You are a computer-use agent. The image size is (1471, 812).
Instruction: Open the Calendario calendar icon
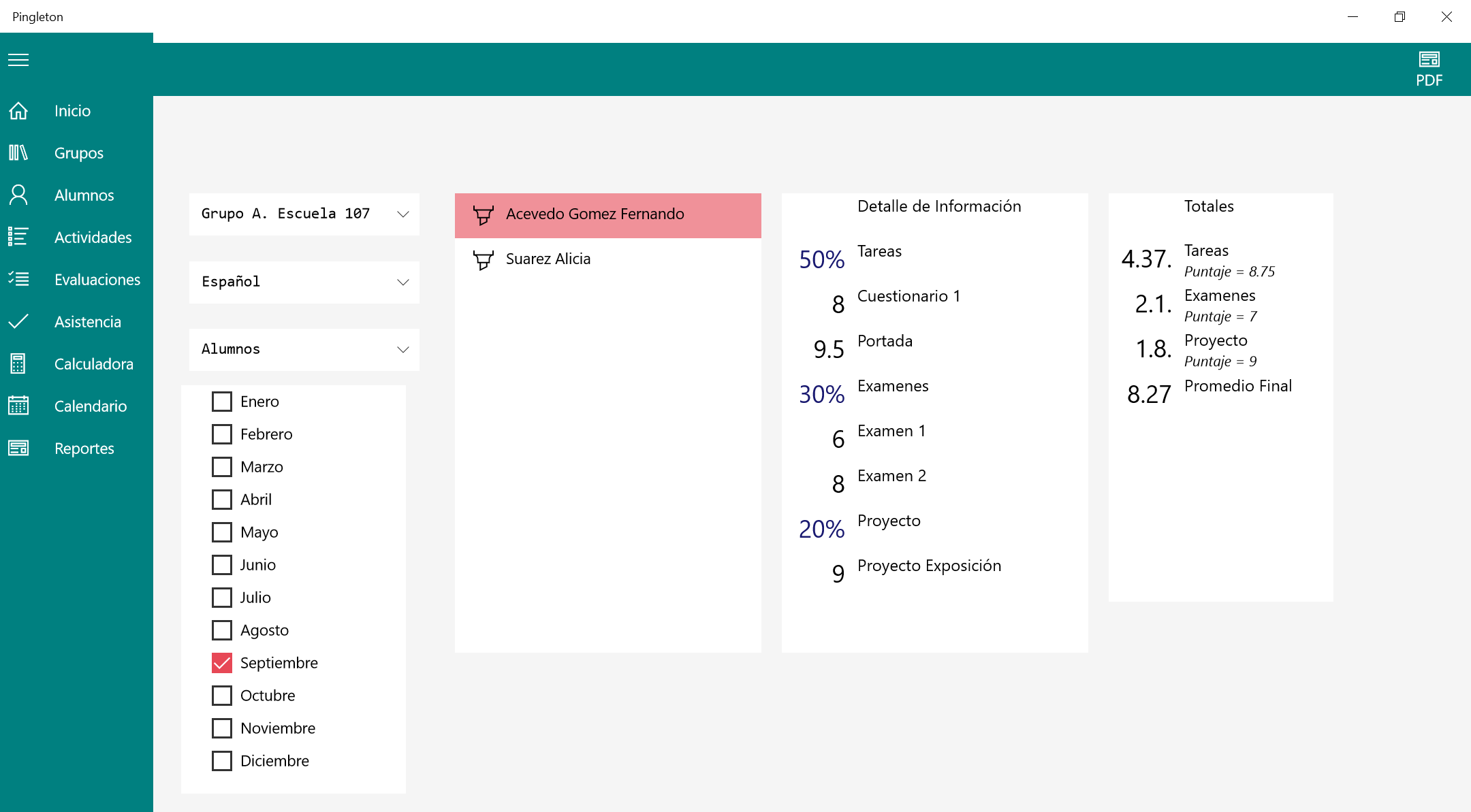click(18, 406)
